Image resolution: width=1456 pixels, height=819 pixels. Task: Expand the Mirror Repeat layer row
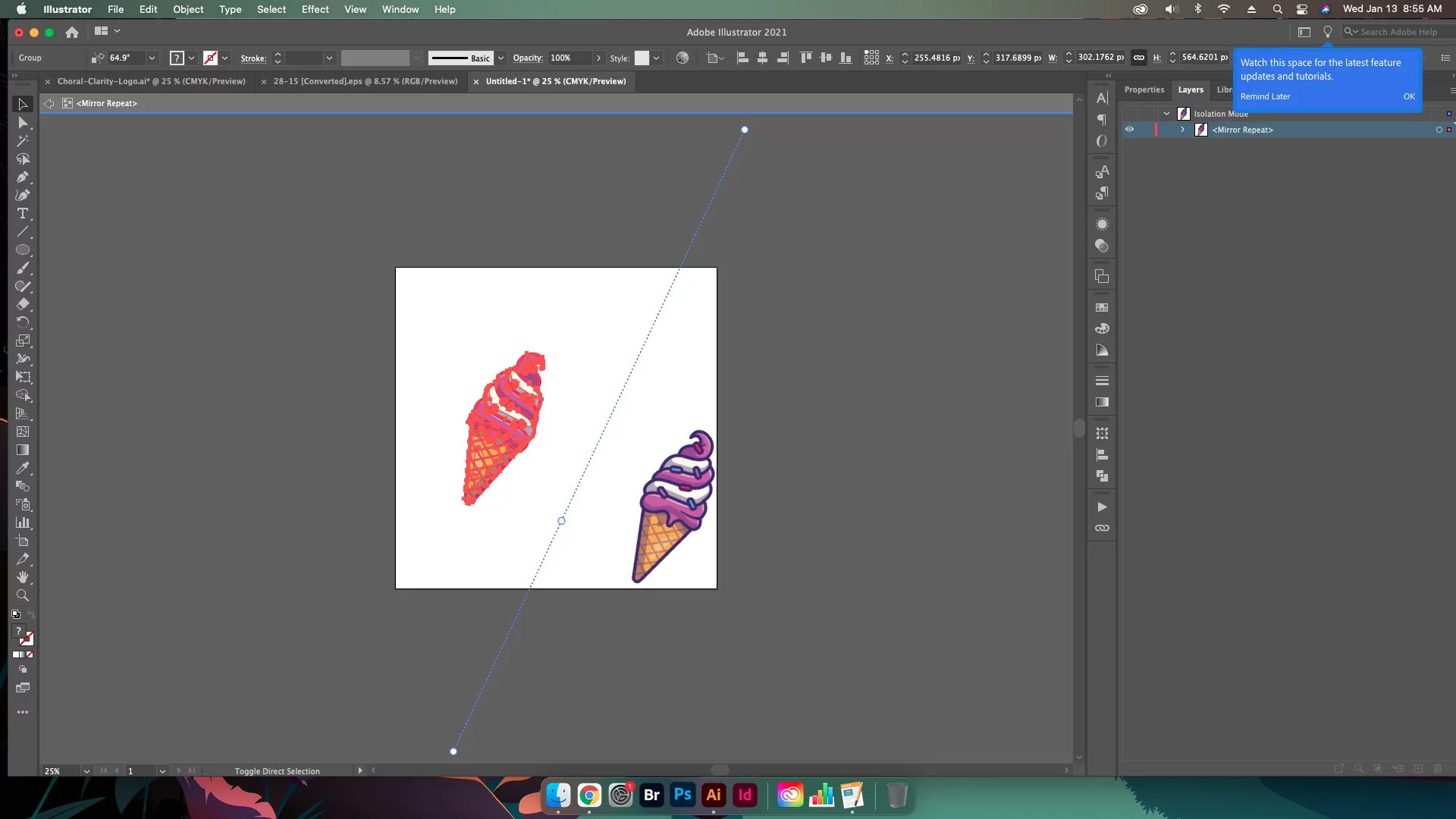click(x=1182, y=130)
